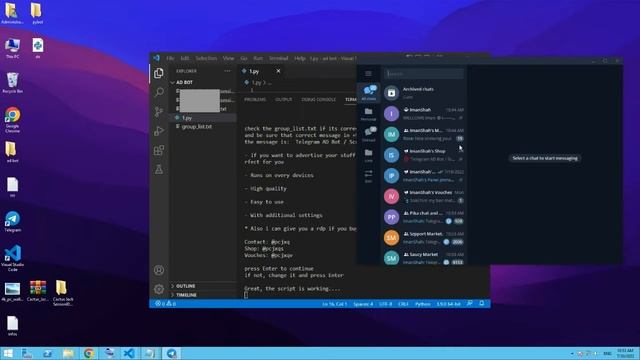Open the ImanShah's Shop chat
This screenshot has width=640, height=360.
[x=424, y=155]
